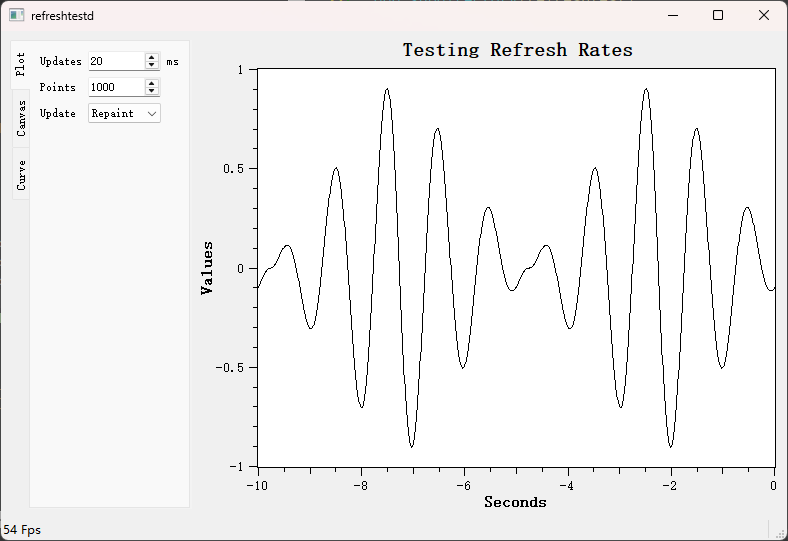Click the 54 Fps status bar text

[x=22, y=529]
